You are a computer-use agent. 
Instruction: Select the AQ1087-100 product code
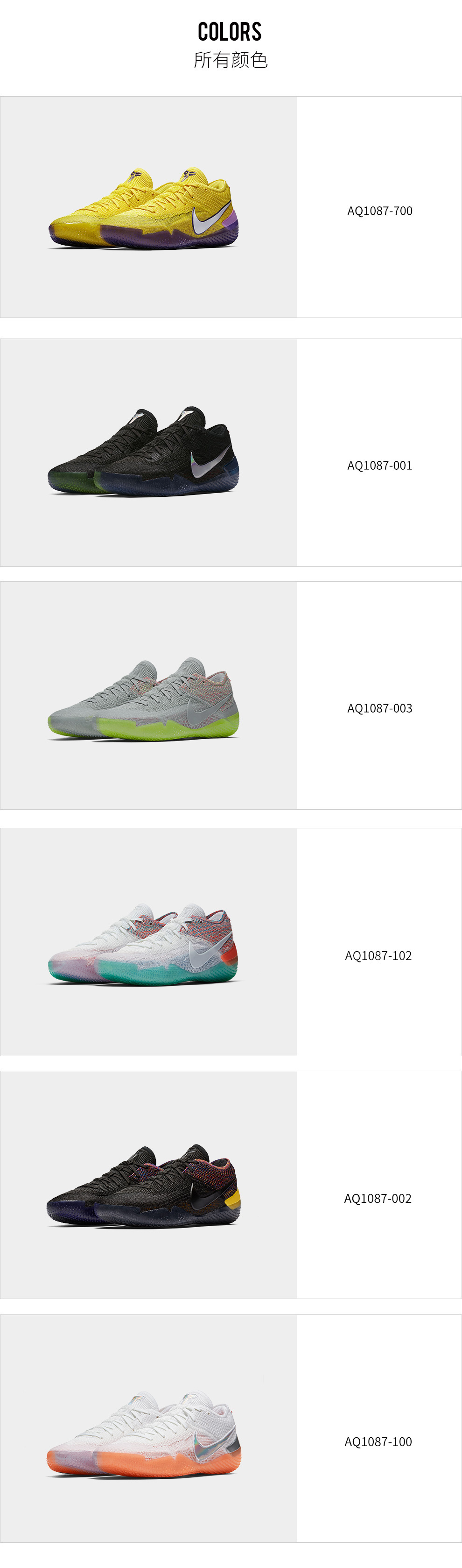pyautogui.click(x=378, y=1441)
